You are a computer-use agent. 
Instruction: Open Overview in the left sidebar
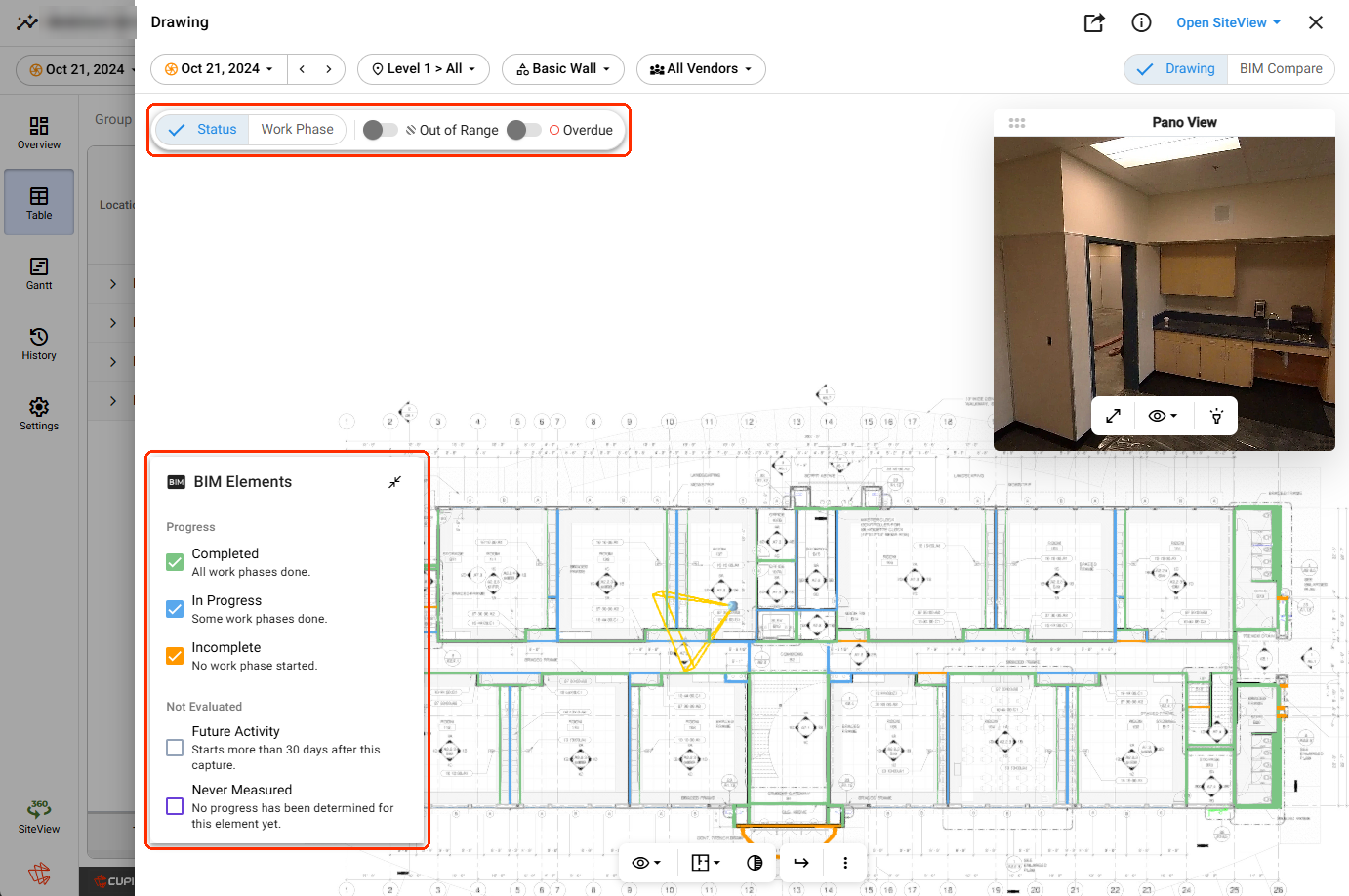pos(39,134)
